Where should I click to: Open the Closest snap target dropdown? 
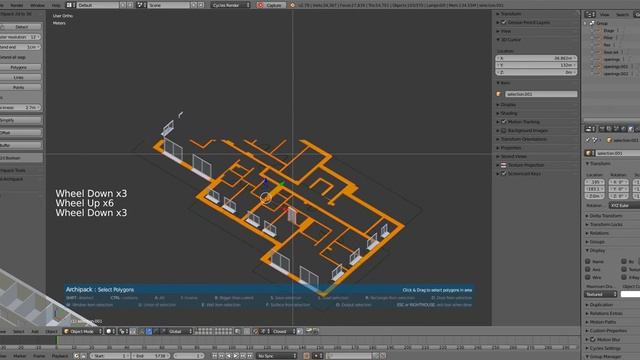coord(283,331)
